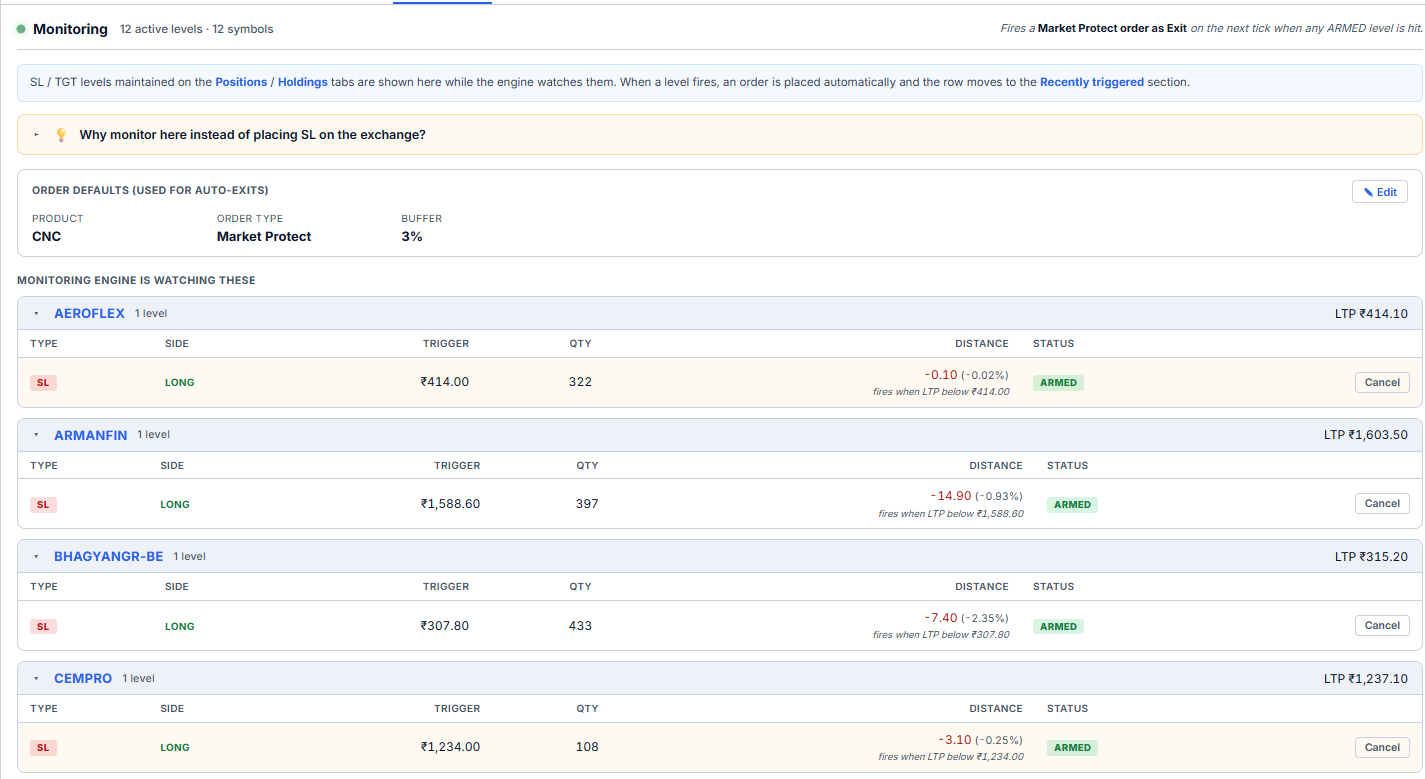Click the ARMANFIN trigger price ₹1,588.60
The width and height of the screenshot is (1425, 779).
(x=450, y=504)
